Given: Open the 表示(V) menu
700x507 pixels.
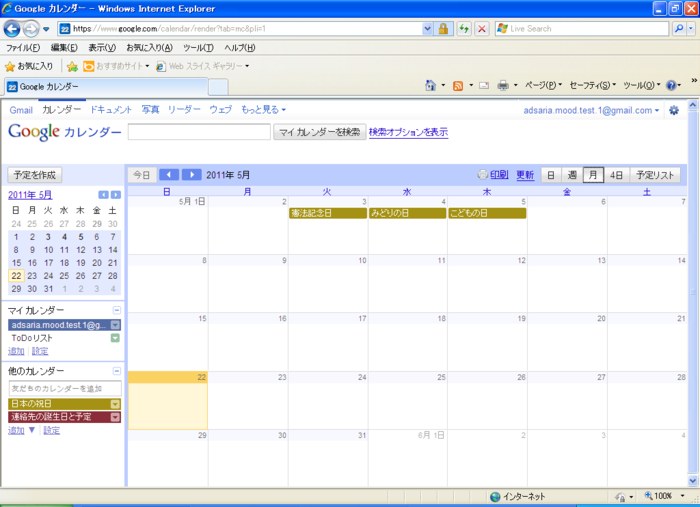Looking at the screenshot, I should click(102, 48).
